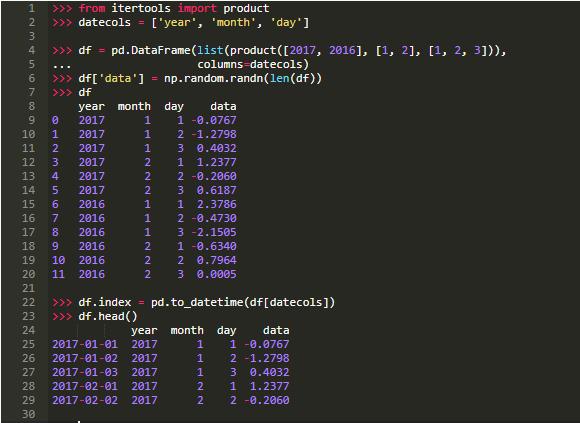Image resolution: width=580 pixels, height=423 pixels.
Task: Click the date index 2017-01-03
Action: click(x=85, y=372)
